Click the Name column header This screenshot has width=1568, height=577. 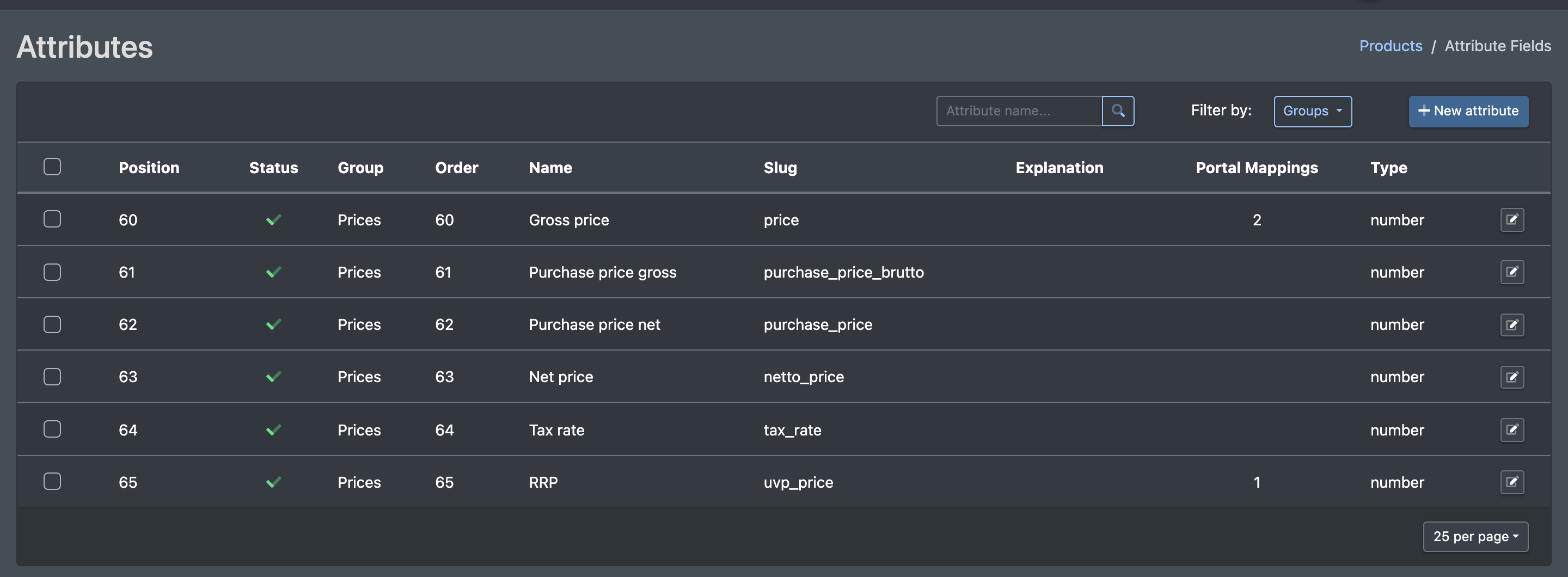pyautogui.click(x=550, y=167)
